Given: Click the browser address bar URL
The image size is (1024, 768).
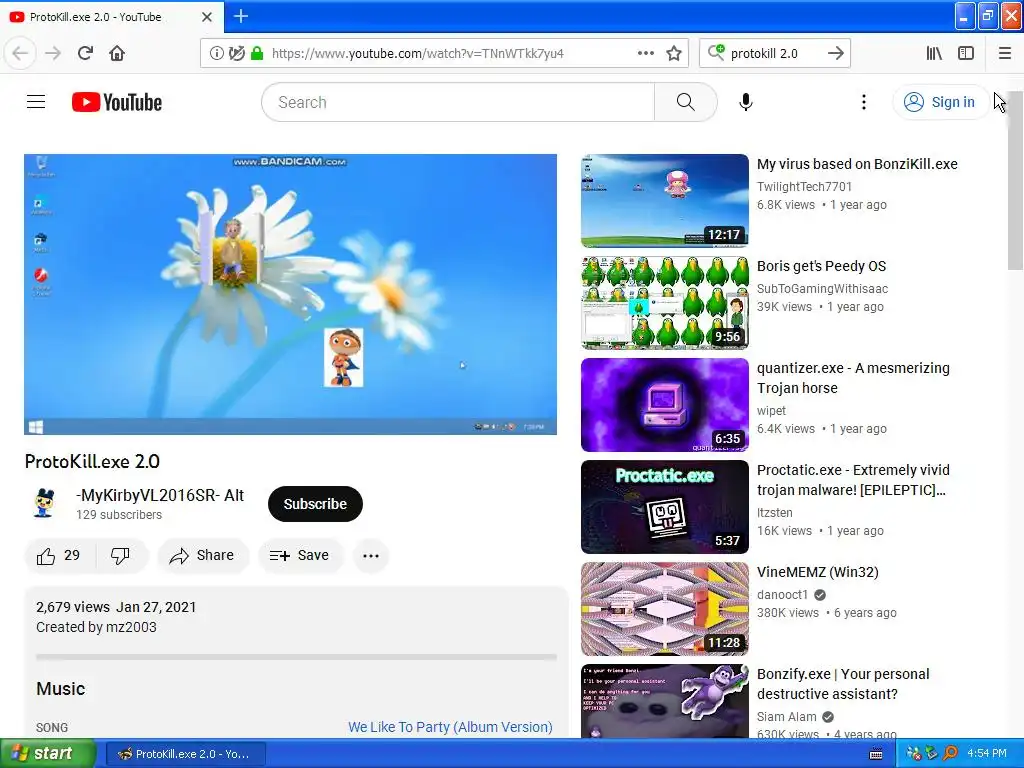Looking at the screenshot, I should (418, 53).
